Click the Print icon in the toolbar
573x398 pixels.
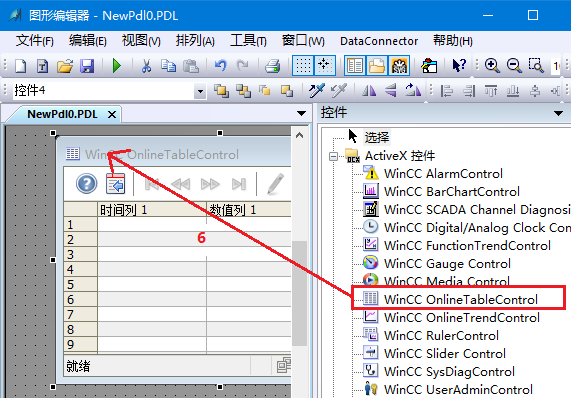pos(272,66)
